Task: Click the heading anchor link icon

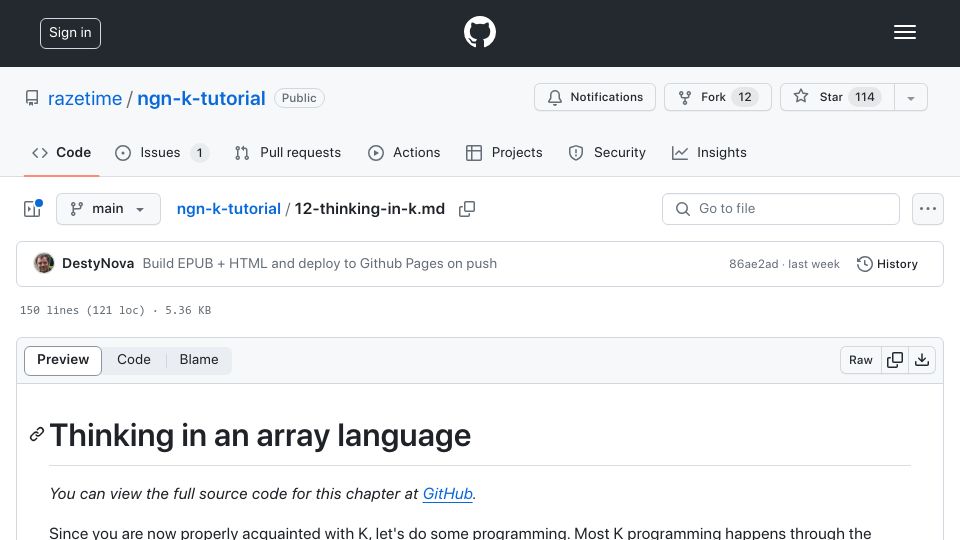Action: [x=37, y=435]
